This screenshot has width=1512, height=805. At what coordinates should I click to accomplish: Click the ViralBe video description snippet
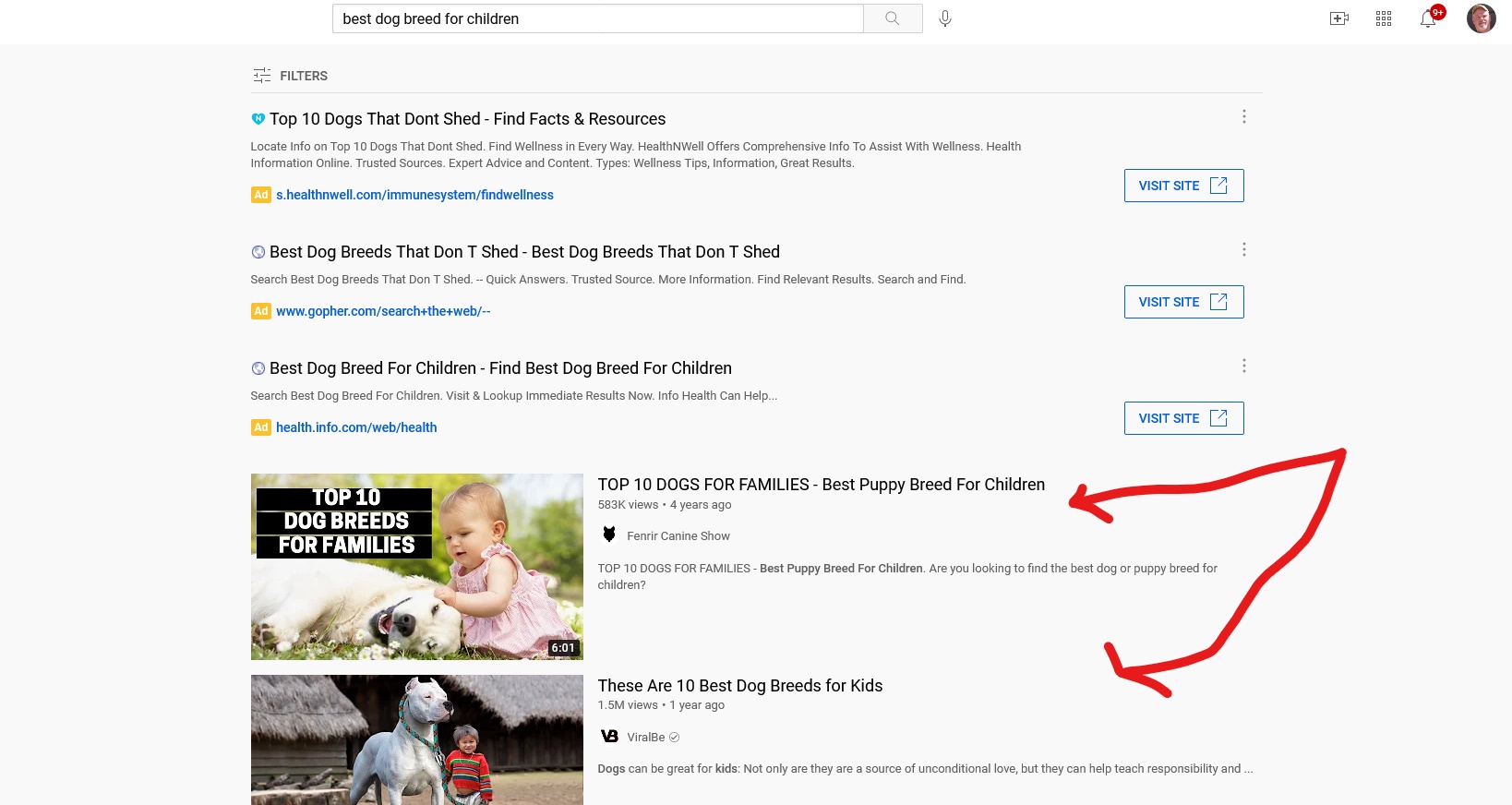(925, 769)
